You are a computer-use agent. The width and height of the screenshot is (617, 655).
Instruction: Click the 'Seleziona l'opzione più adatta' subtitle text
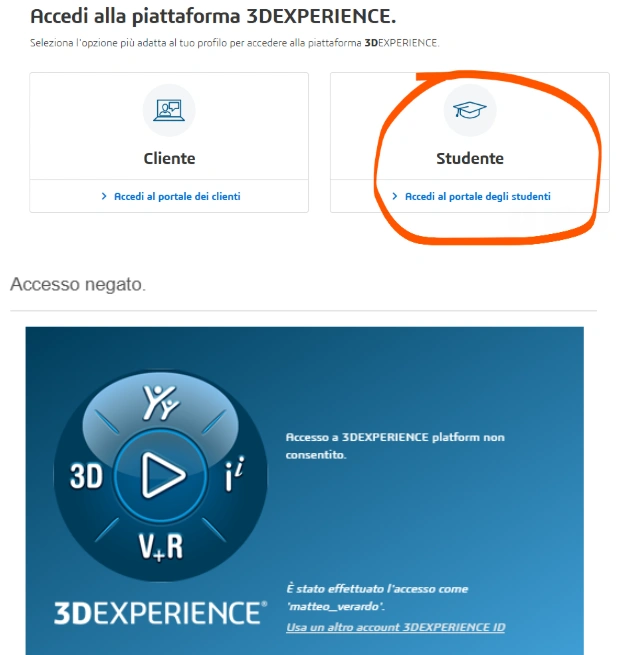[234, 43]
